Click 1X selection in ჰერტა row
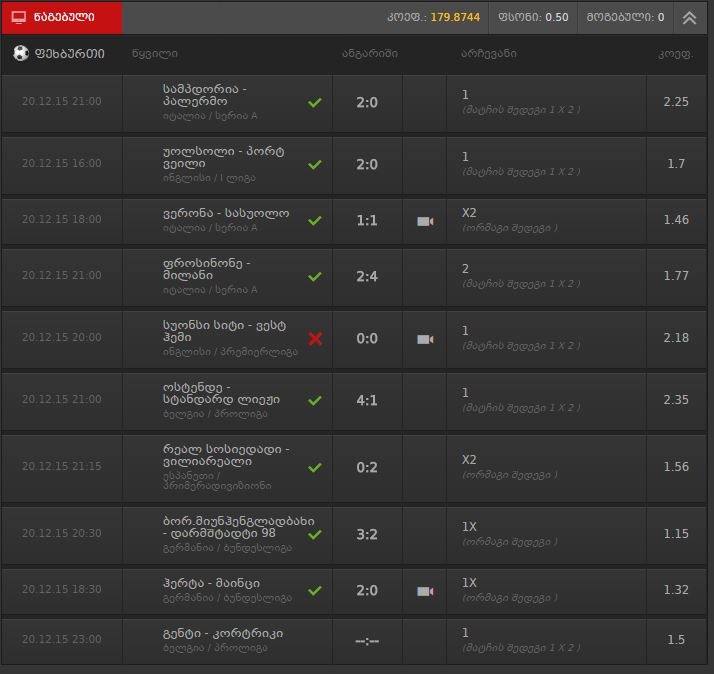 (x=469, y=582)
